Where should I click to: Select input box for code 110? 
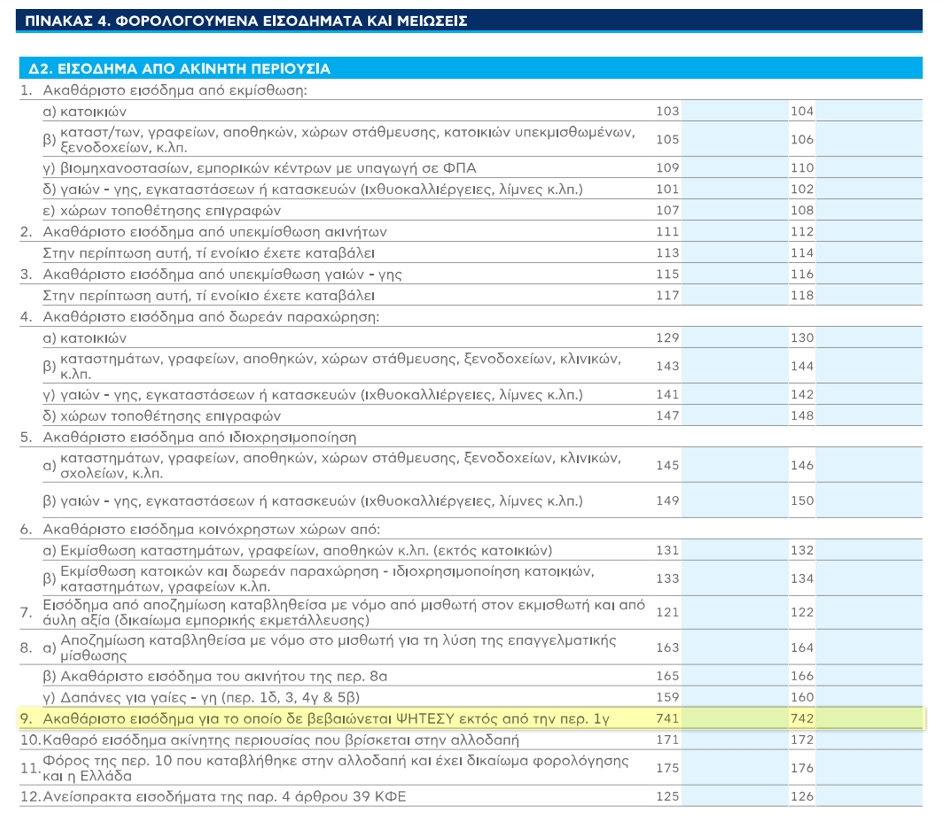click(869, 167)
